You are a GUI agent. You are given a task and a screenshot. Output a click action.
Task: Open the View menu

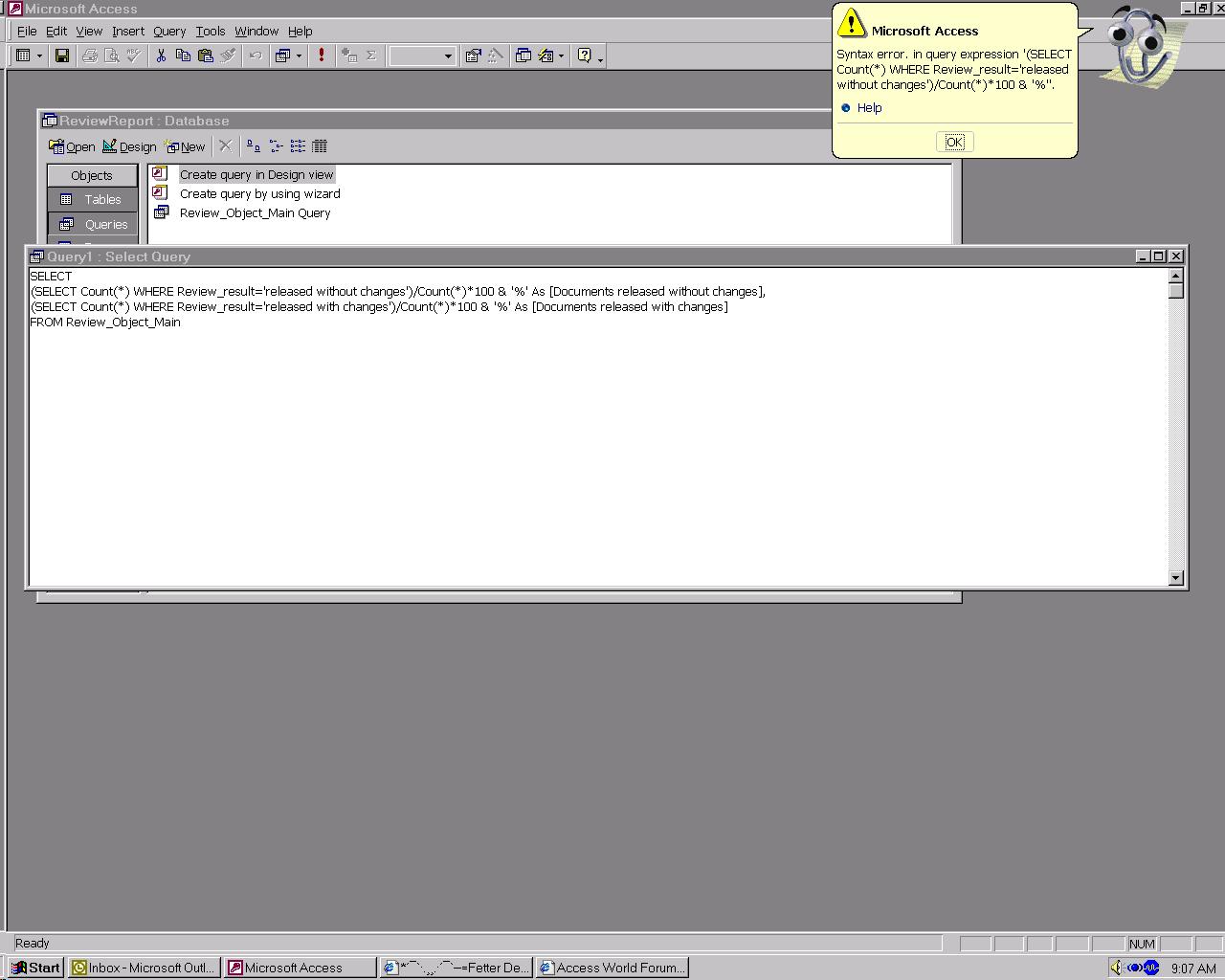click(89, 31)
